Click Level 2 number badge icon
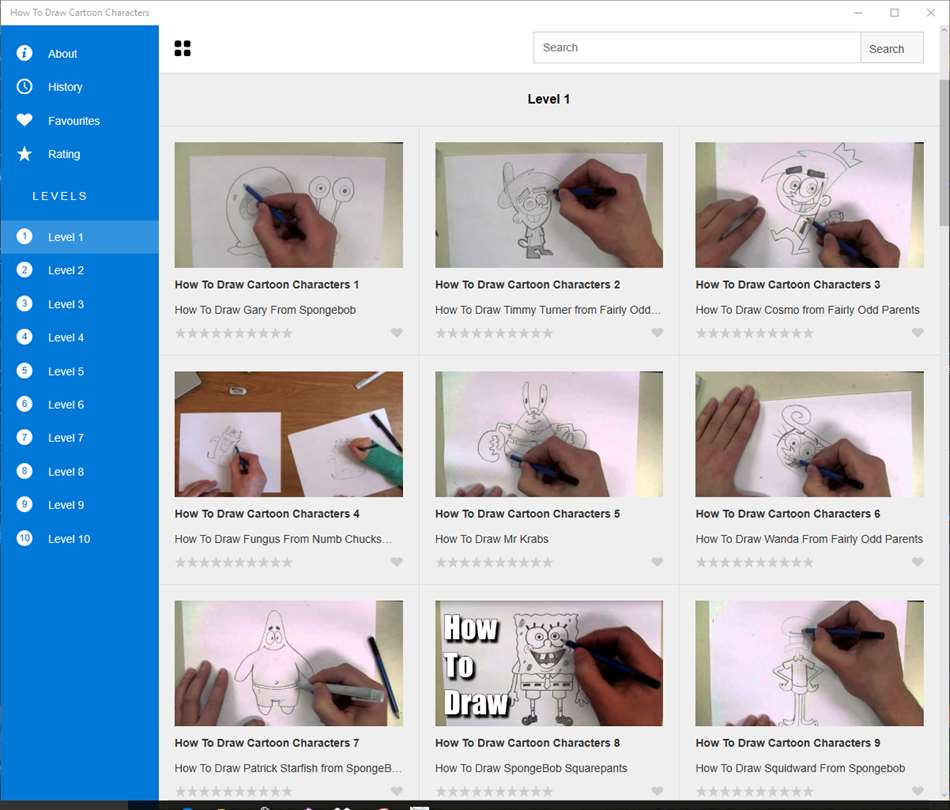The image size is (950, 810). click(24, 270)
